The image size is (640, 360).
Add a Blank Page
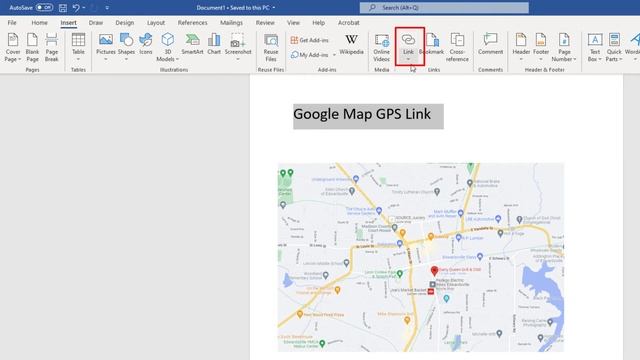coord(32,47)
